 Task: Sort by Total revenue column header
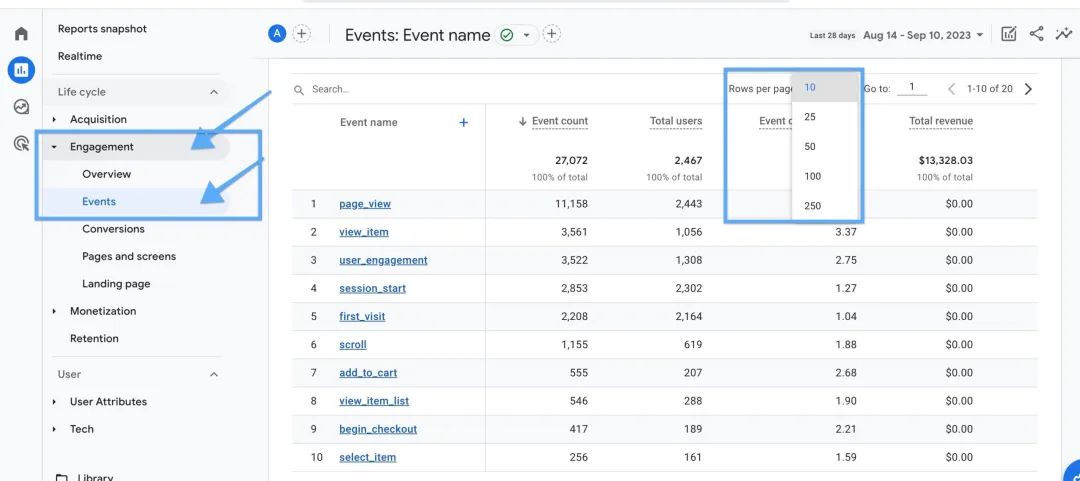tap(941, 121)
